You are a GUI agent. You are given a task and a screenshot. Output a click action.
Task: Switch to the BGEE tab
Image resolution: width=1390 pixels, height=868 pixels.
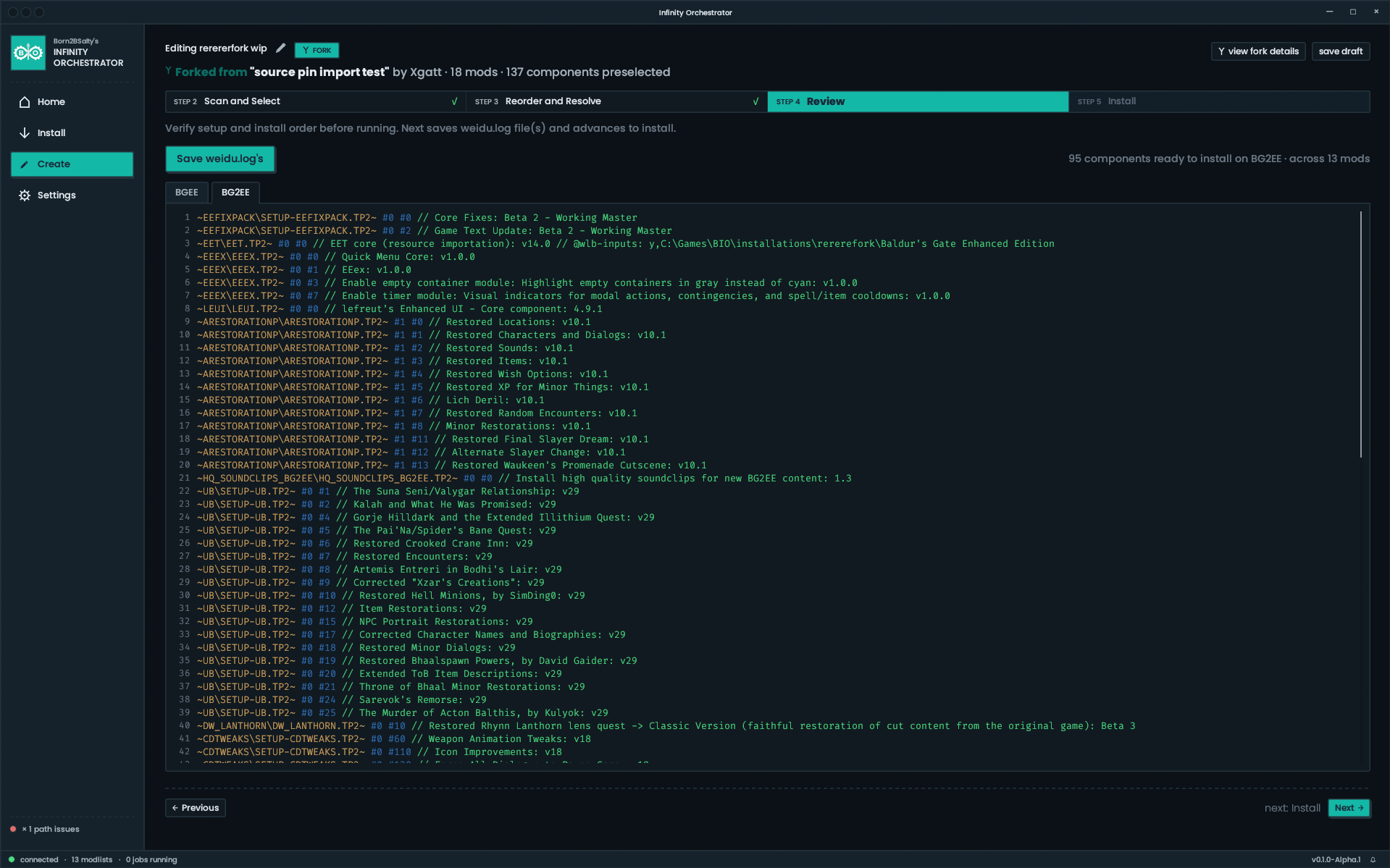187,193
